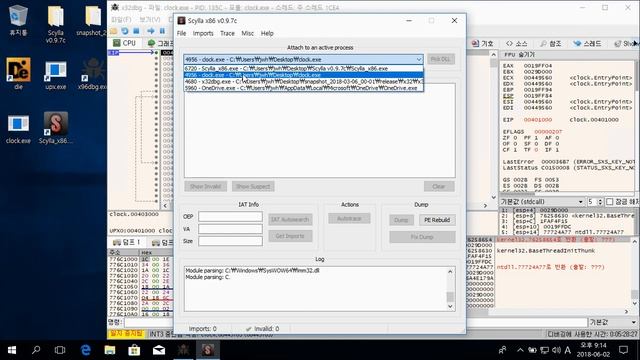This screenshot has height=360, width=640.
Task: Collapse the process selection combo box arrow
Action: pyautogui.click(x=419, y=60)
